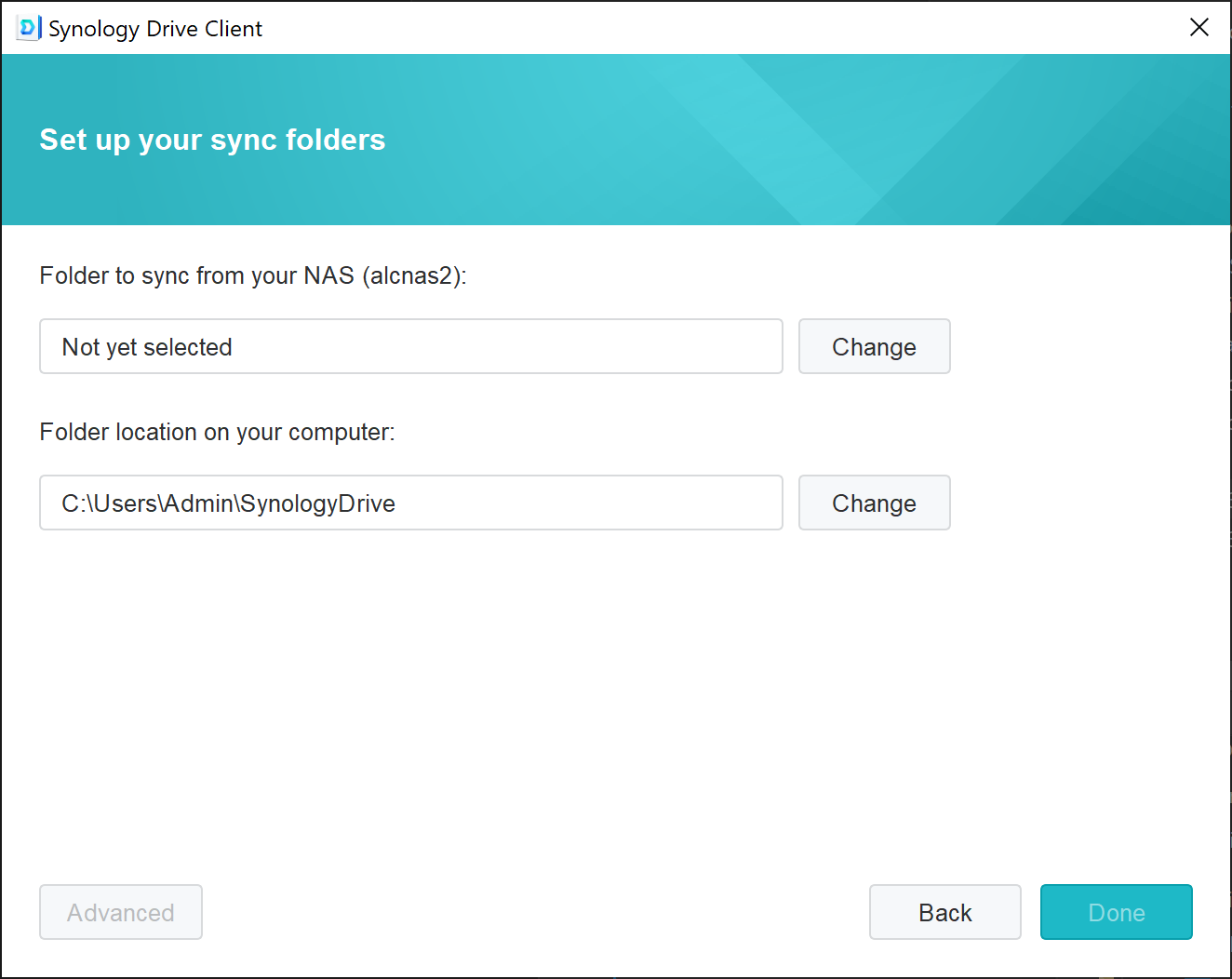Click Done to finish setup
The width and height of the screenshot is (1232, 979).
(1117, 912)
